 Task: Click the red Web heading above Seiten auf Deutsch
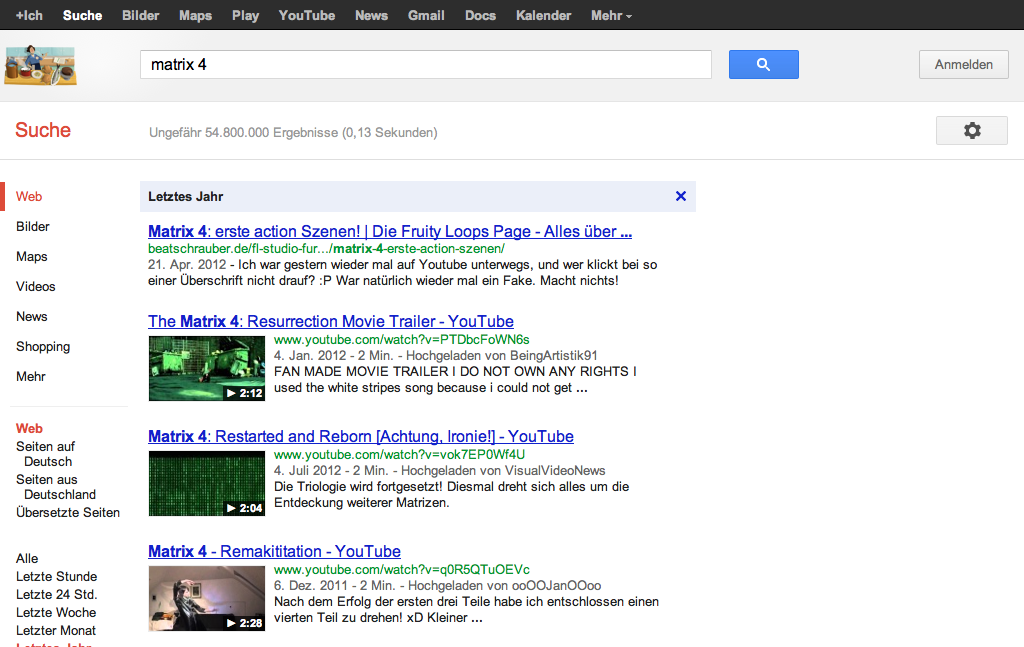pyautogui.click(x=29, y=428)
